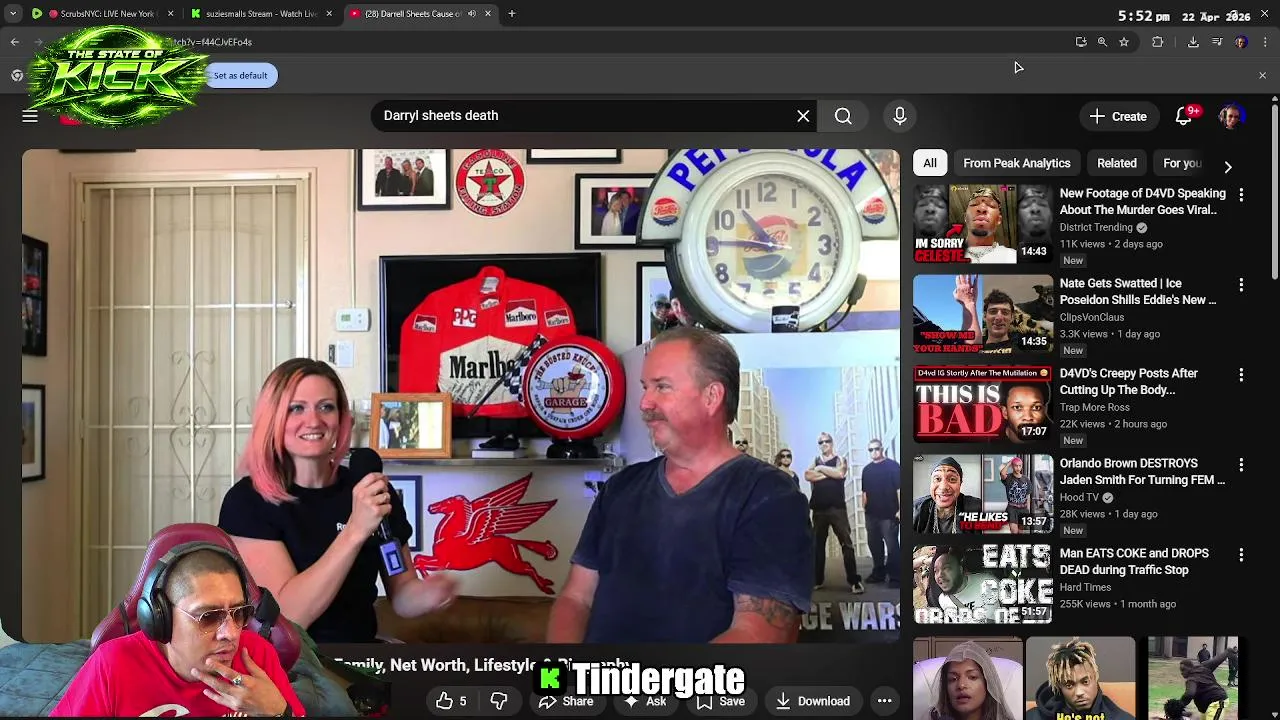The width and height of the screenshot is (1280, 720).
Task: Open the browser downloads icon
Action: (x=1193, y=42)
